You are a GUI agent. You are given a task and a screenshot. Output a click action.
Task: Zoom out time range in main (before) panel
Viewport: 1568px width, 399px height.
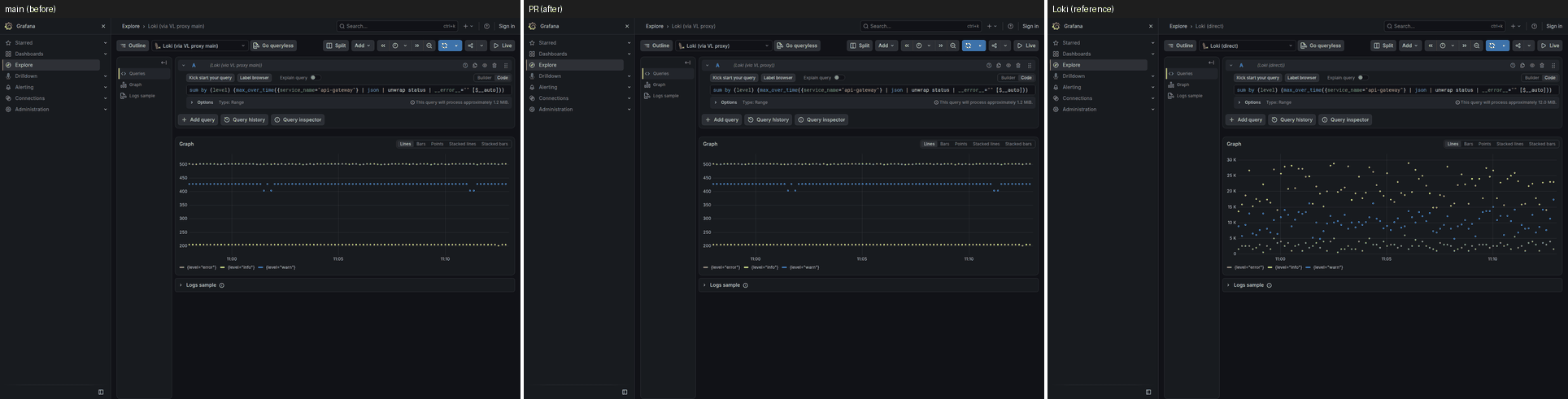click(429, 46)
